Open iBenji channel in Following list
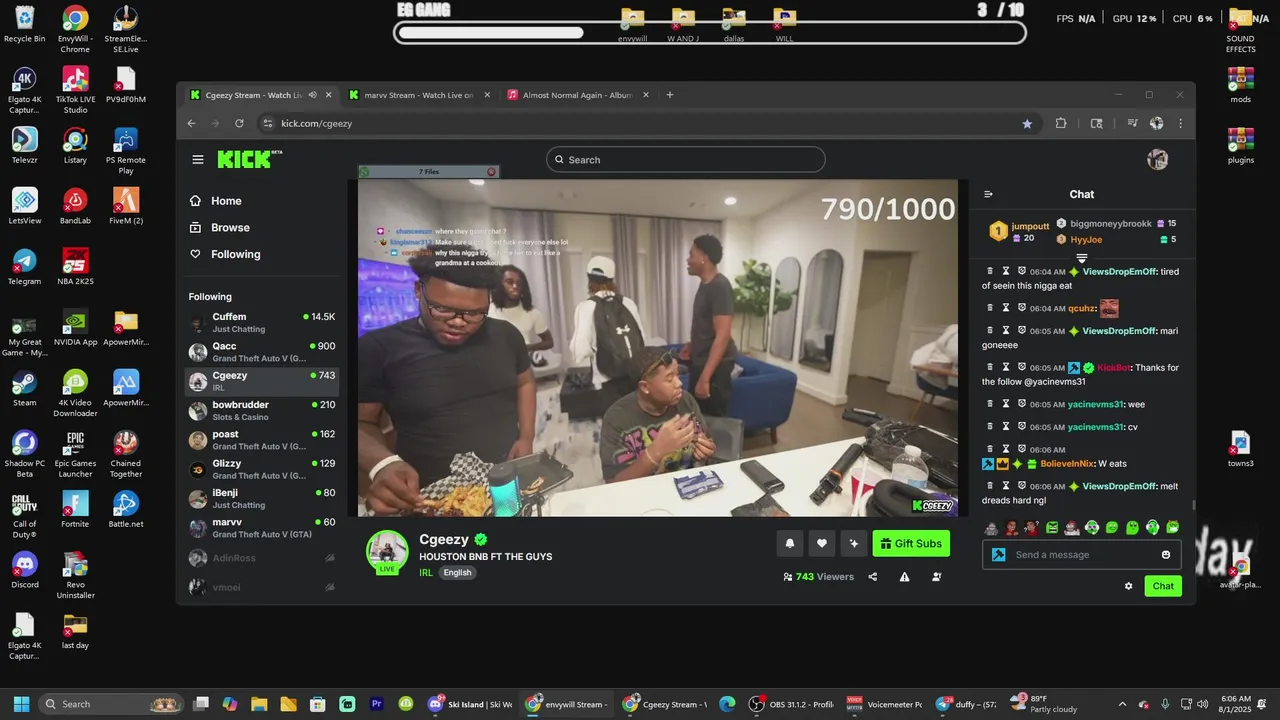 coord(262,498)
